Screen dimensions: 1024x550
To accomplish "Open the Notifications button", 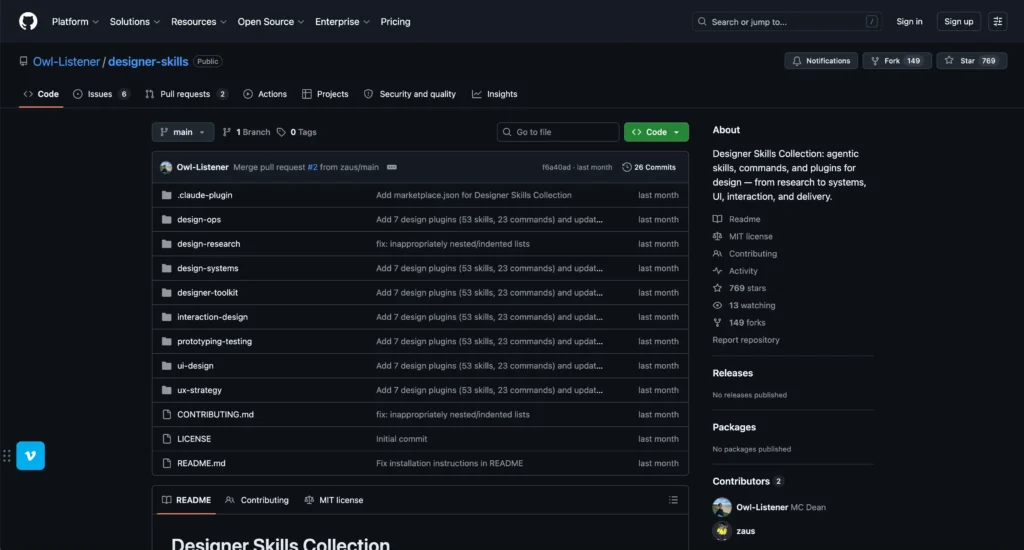I will tap(821, 61).
